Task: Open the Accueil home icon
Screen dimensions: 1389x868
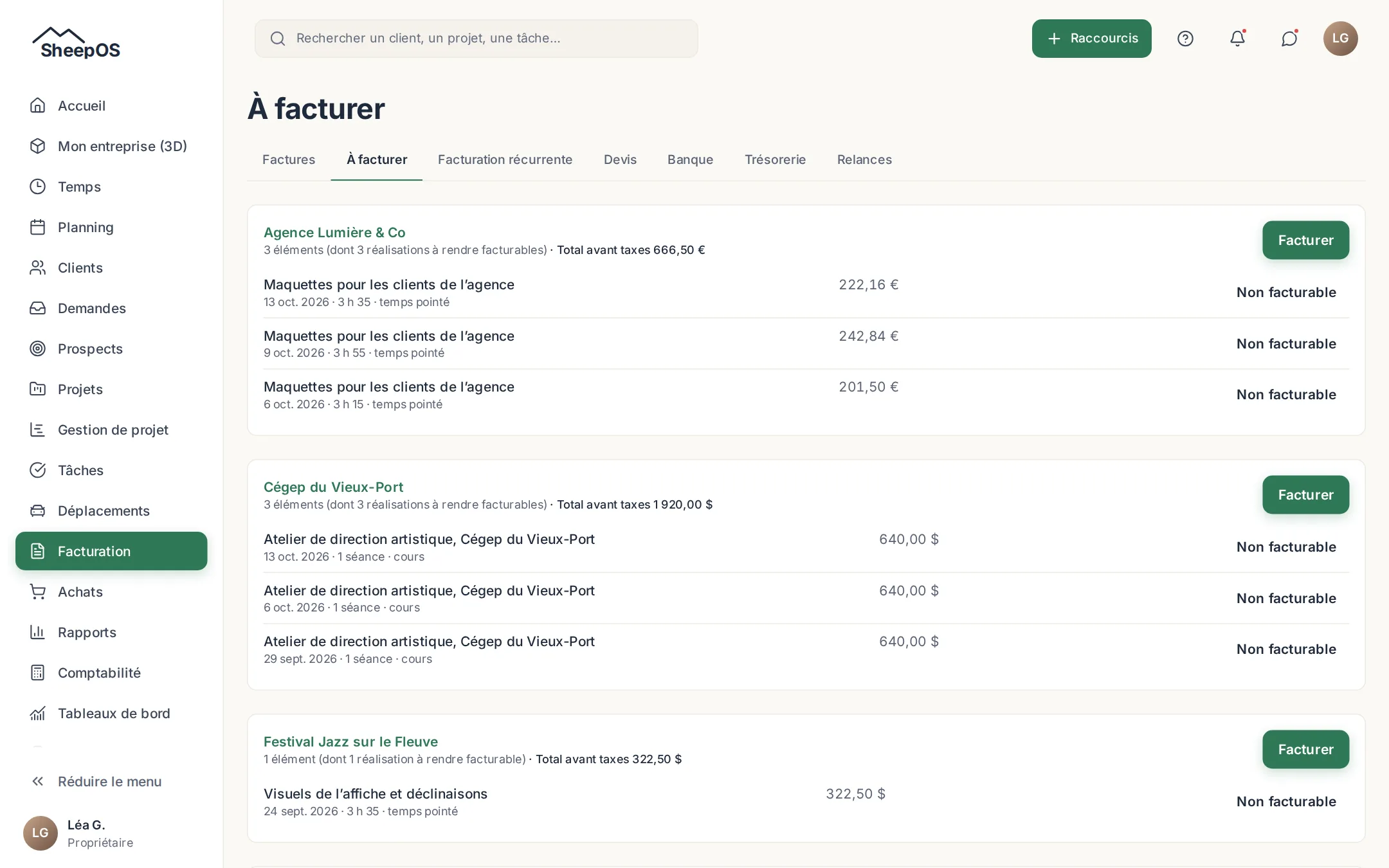Action: [38, 105]
